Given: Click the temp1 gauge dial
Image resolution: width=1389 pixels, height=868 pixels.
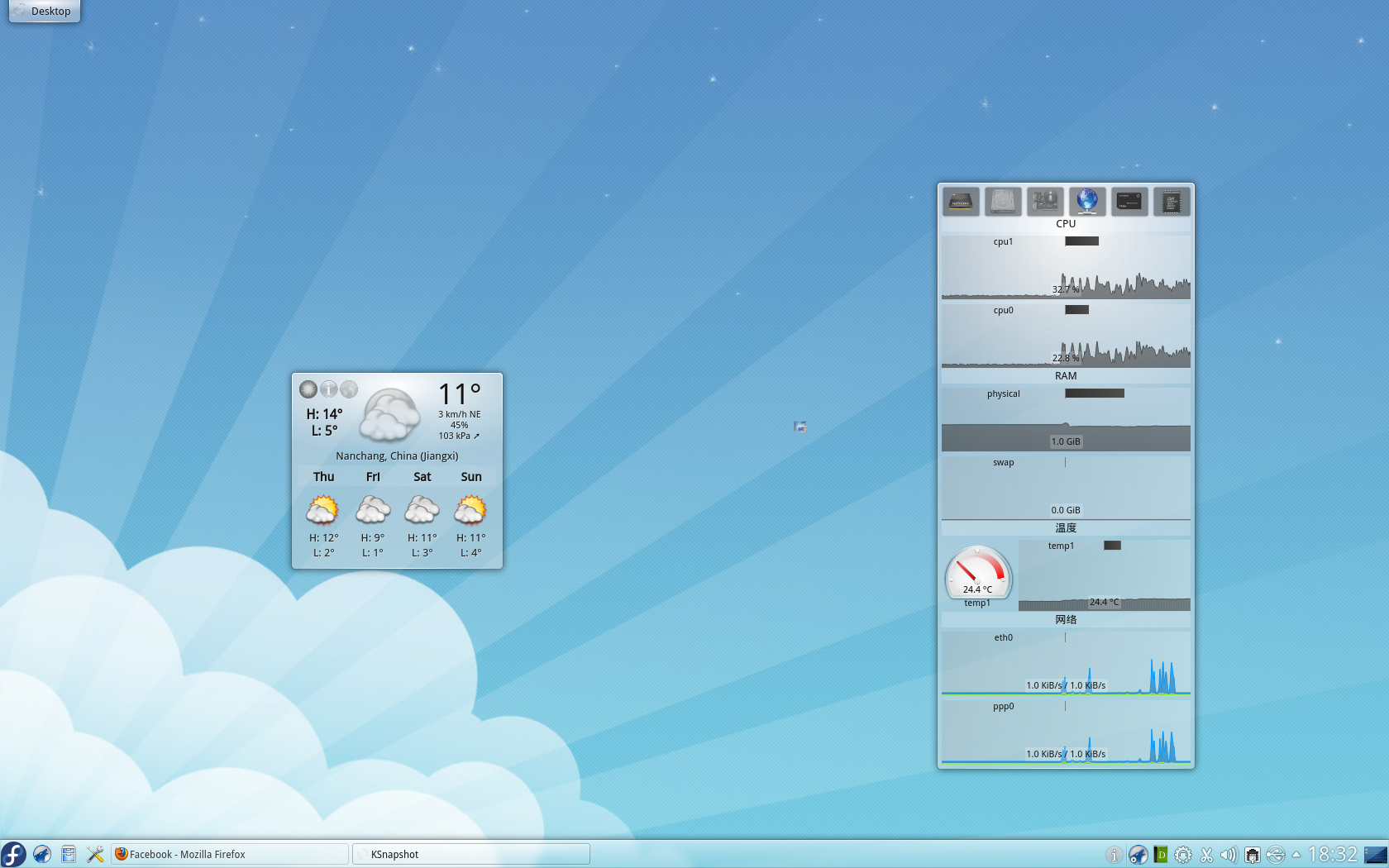Looking at the screenshot, I should 978,572.
